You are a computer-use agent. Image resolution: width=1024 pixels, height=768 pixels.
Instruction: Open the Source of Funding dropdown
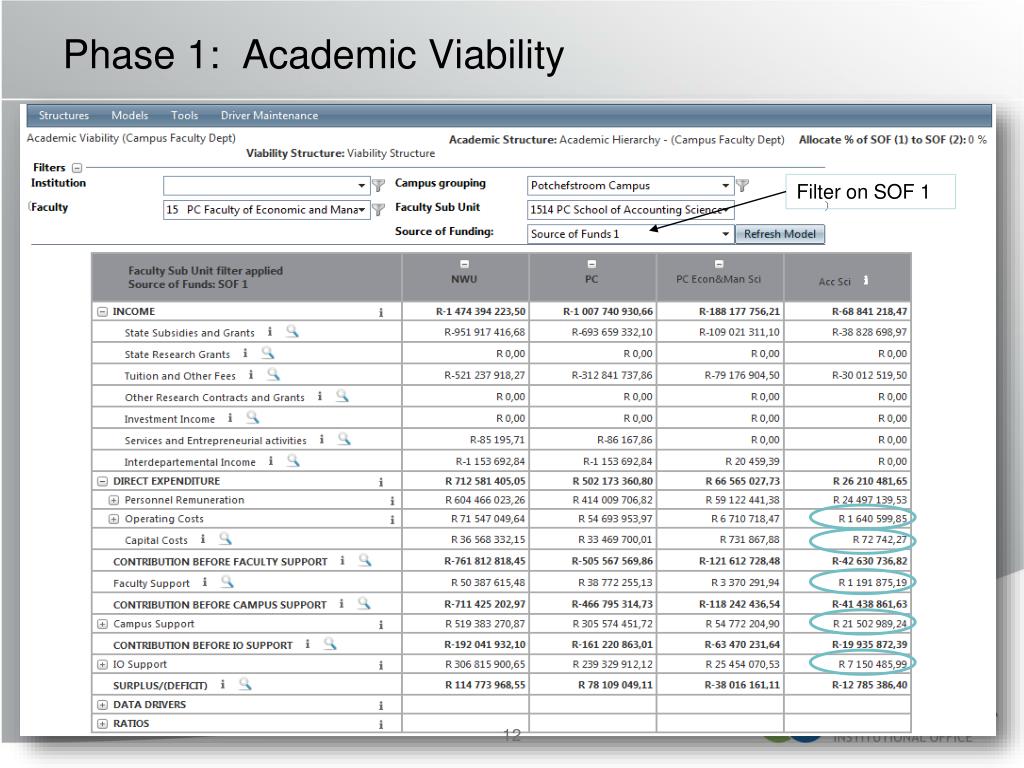point(630,234)
